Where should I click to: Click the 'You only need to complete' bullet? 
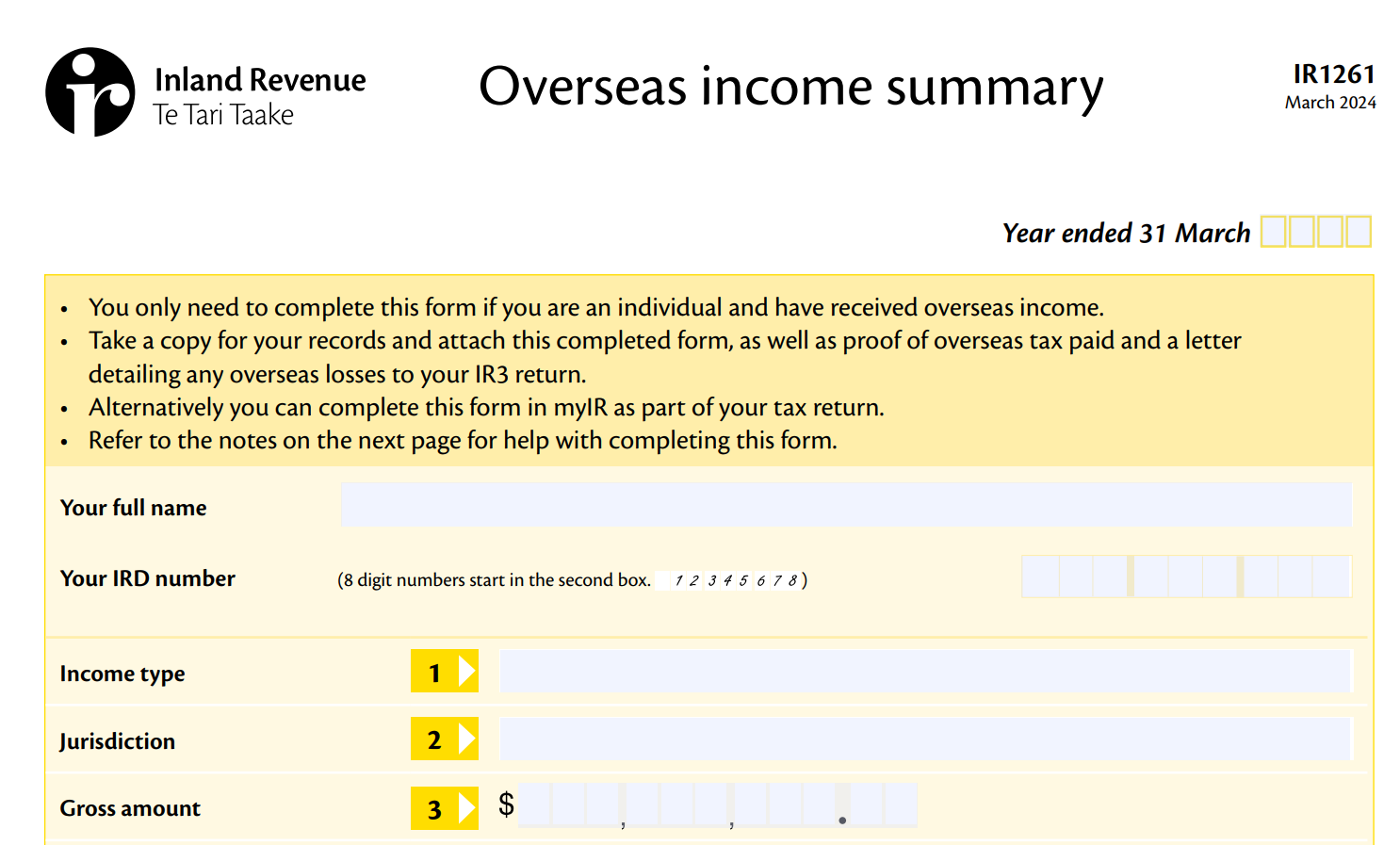[596, 308]
